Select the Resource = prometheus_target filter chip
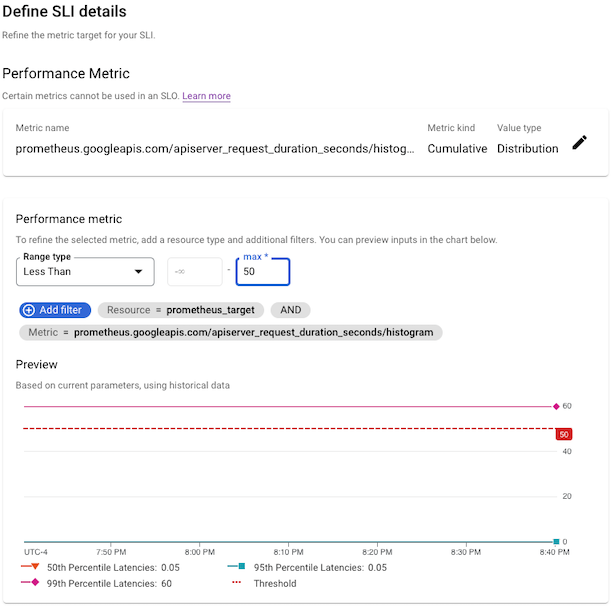The width and height of the screenshot is (614, 606). [180, 310]
